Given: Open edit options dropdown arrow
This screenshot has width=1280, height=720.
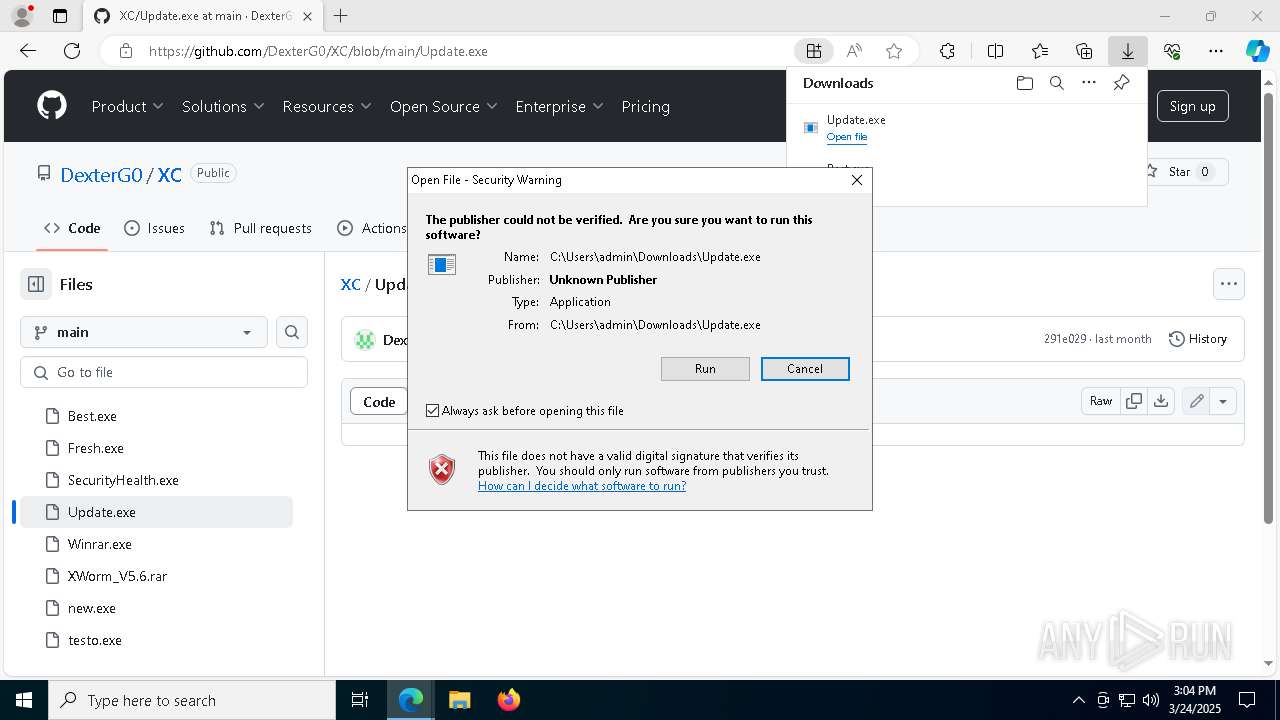Looking at the screenshot, I should click(1223, 401).
